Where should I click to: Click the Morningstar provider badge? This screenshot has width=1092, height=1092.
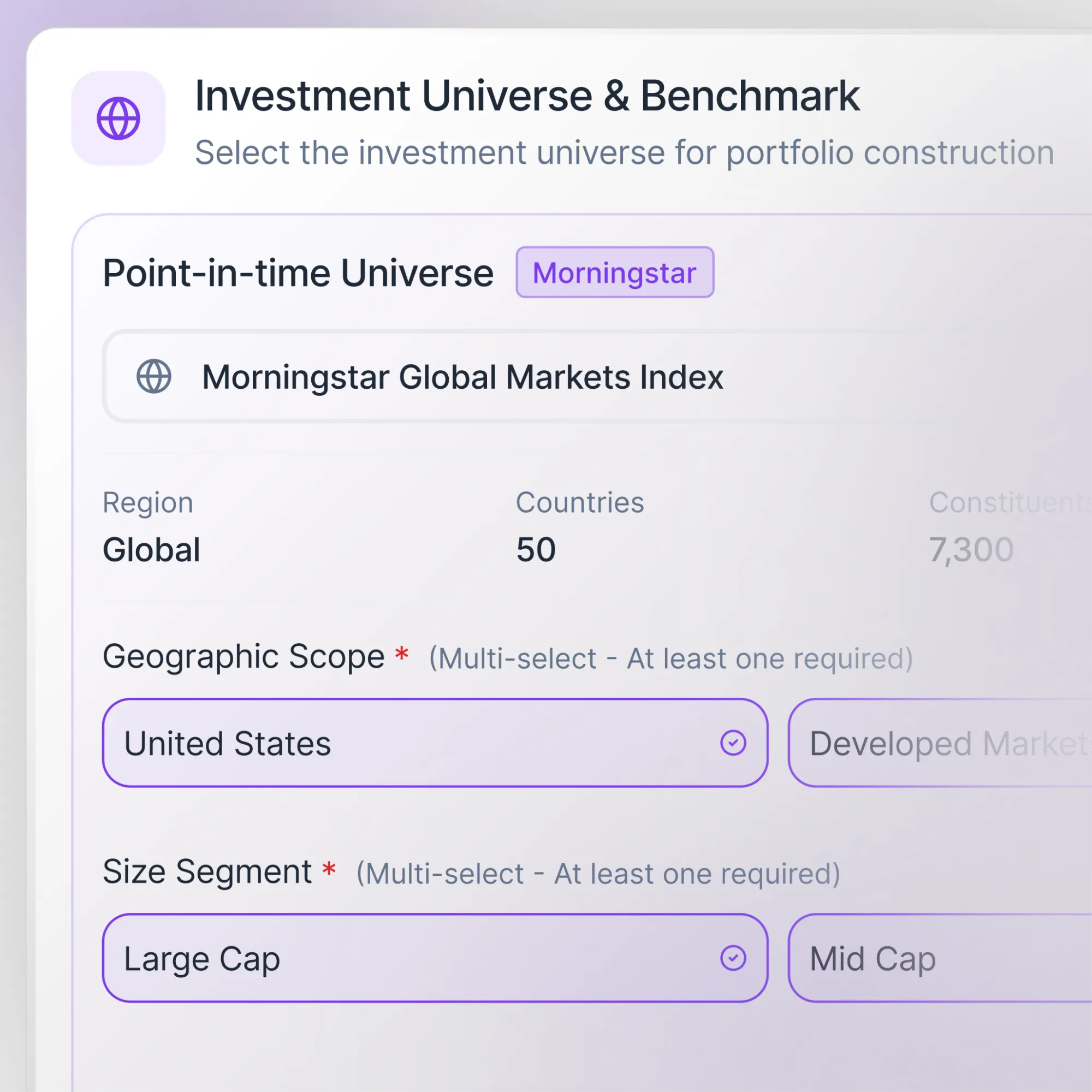tap(614, 272)
